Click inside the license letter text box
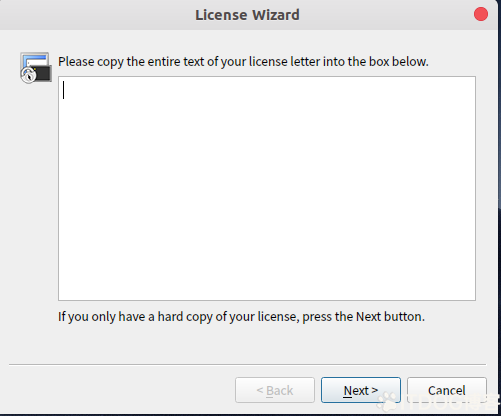 pos(268,189)
